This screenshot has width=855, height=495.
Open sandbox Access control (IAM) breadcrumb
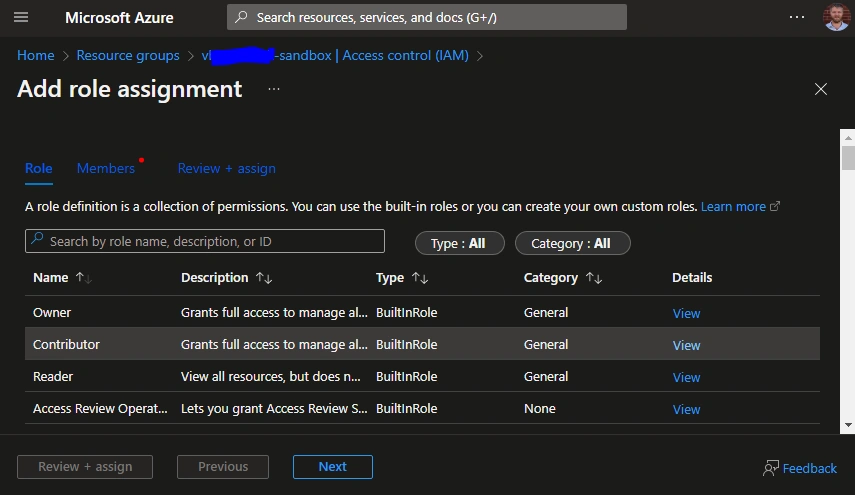click(x=335, y=55)
